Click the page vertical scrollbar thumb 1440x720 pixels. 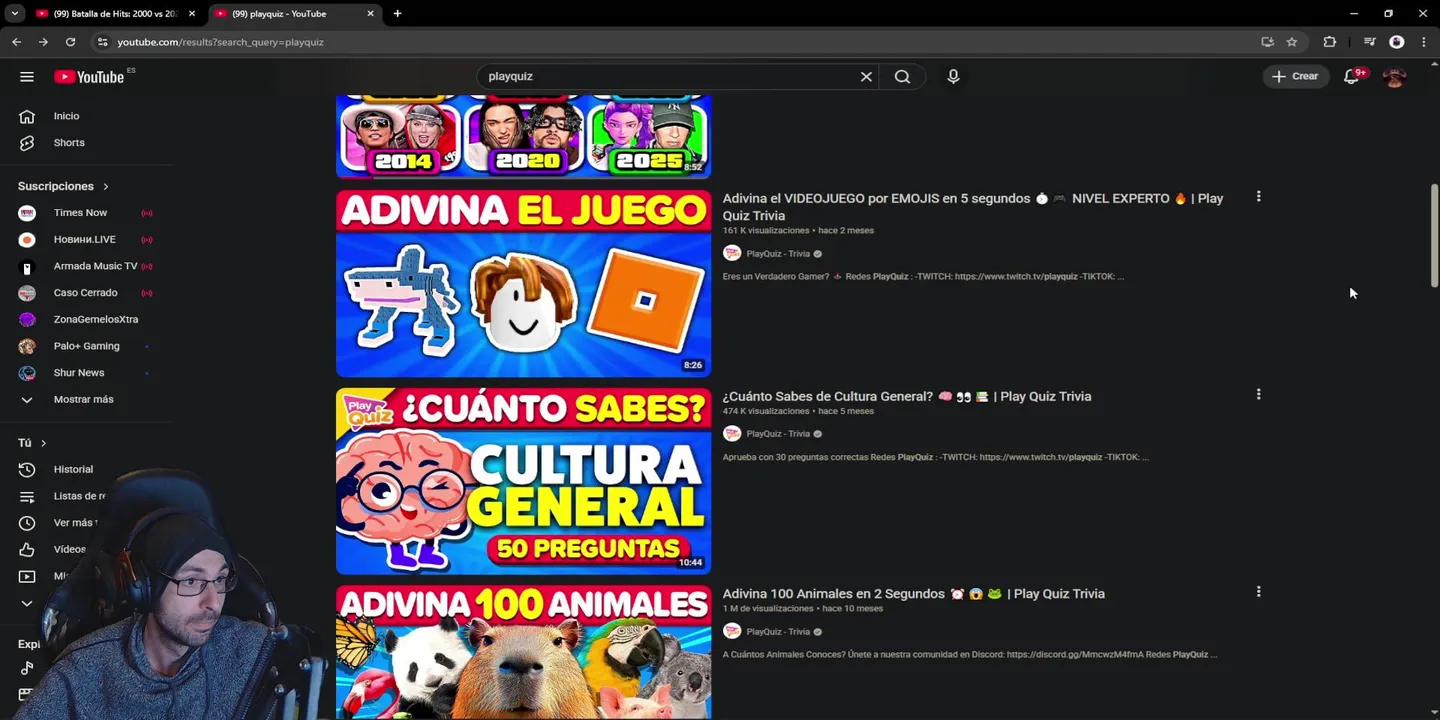tap(1435, 235)
